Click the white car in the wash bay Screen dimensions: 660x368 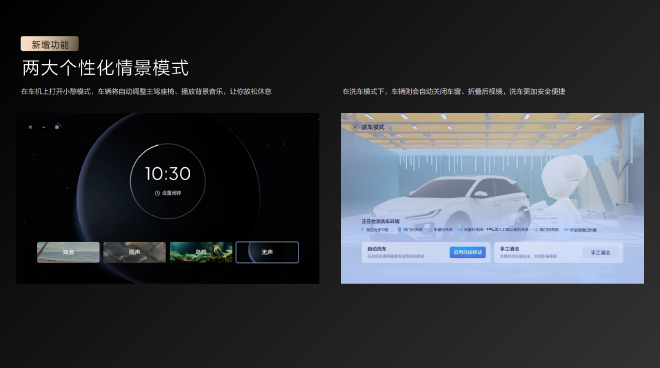pyautogui.click(x=450, y=206)
